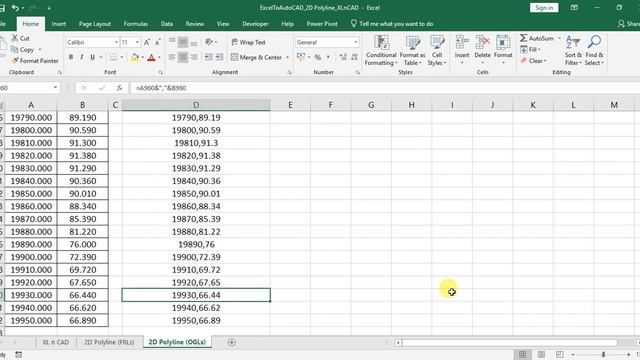Toggle Italic formatting
Screen dimensions: 640x360
[x=82, y=57]
